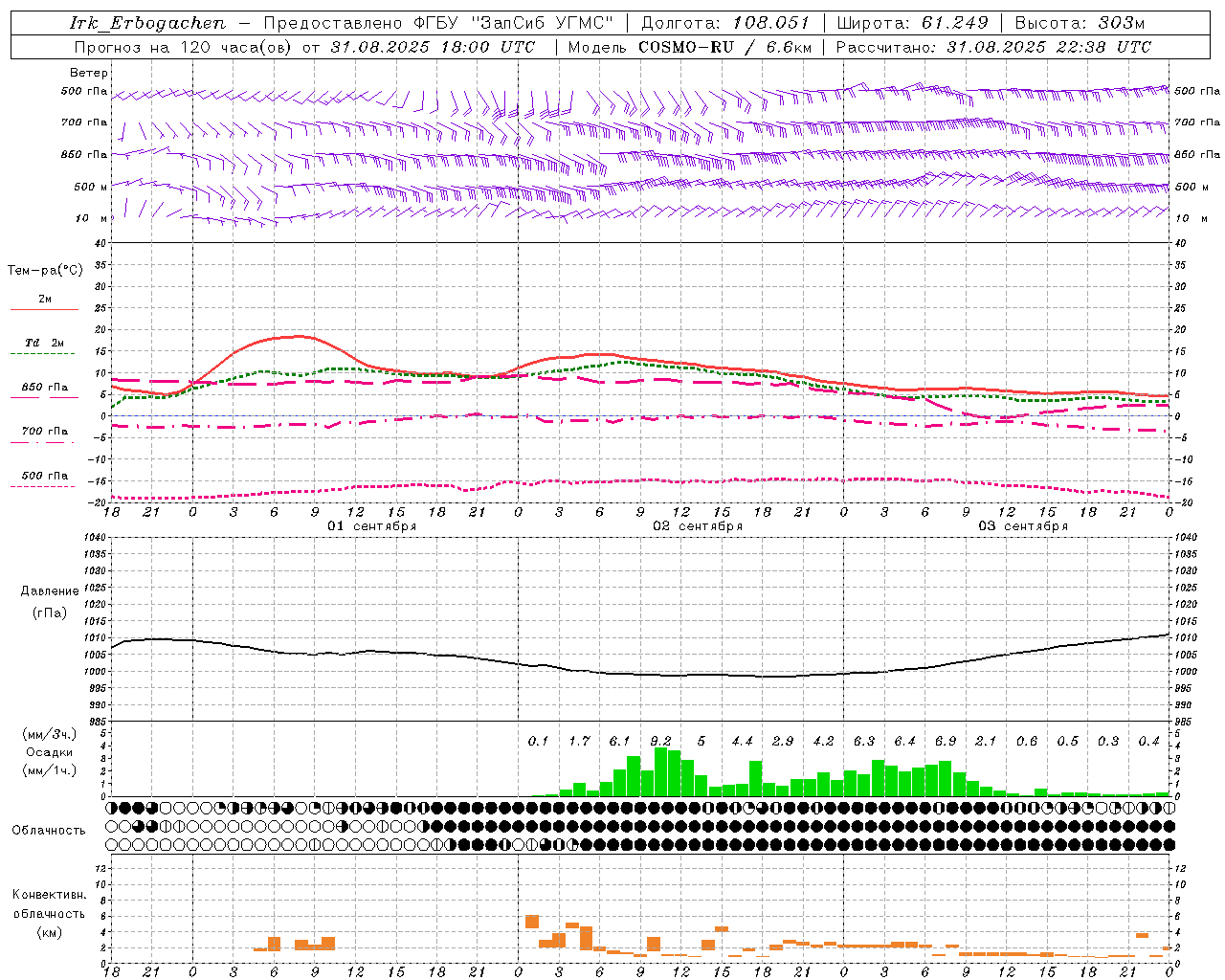Viewport: 1225px width, 980px height.
Task: Click the '850 гПа' temperature legend entry
Action: point(44,388)
